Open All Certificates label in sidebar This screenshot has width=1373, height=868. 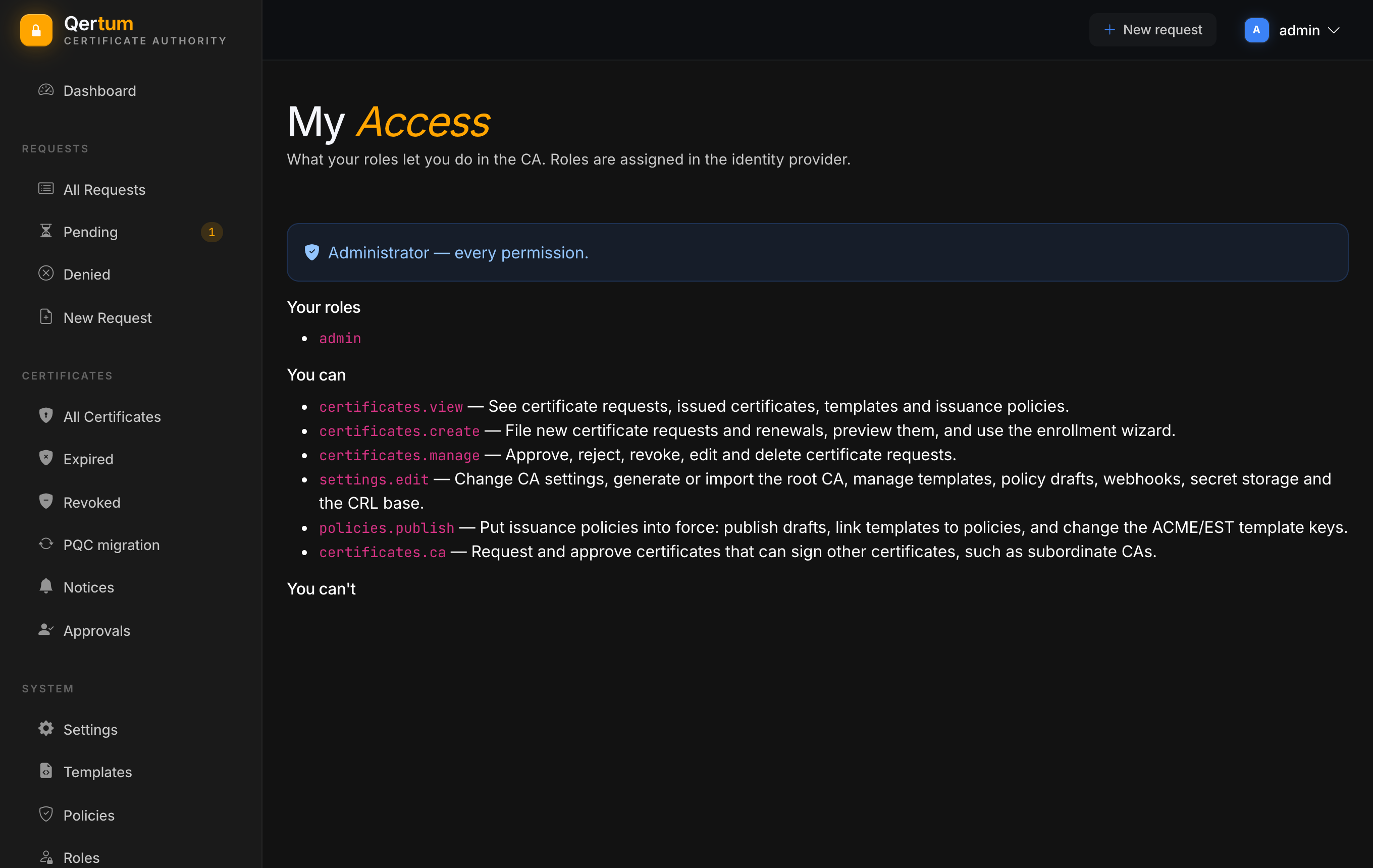point(113,417)
